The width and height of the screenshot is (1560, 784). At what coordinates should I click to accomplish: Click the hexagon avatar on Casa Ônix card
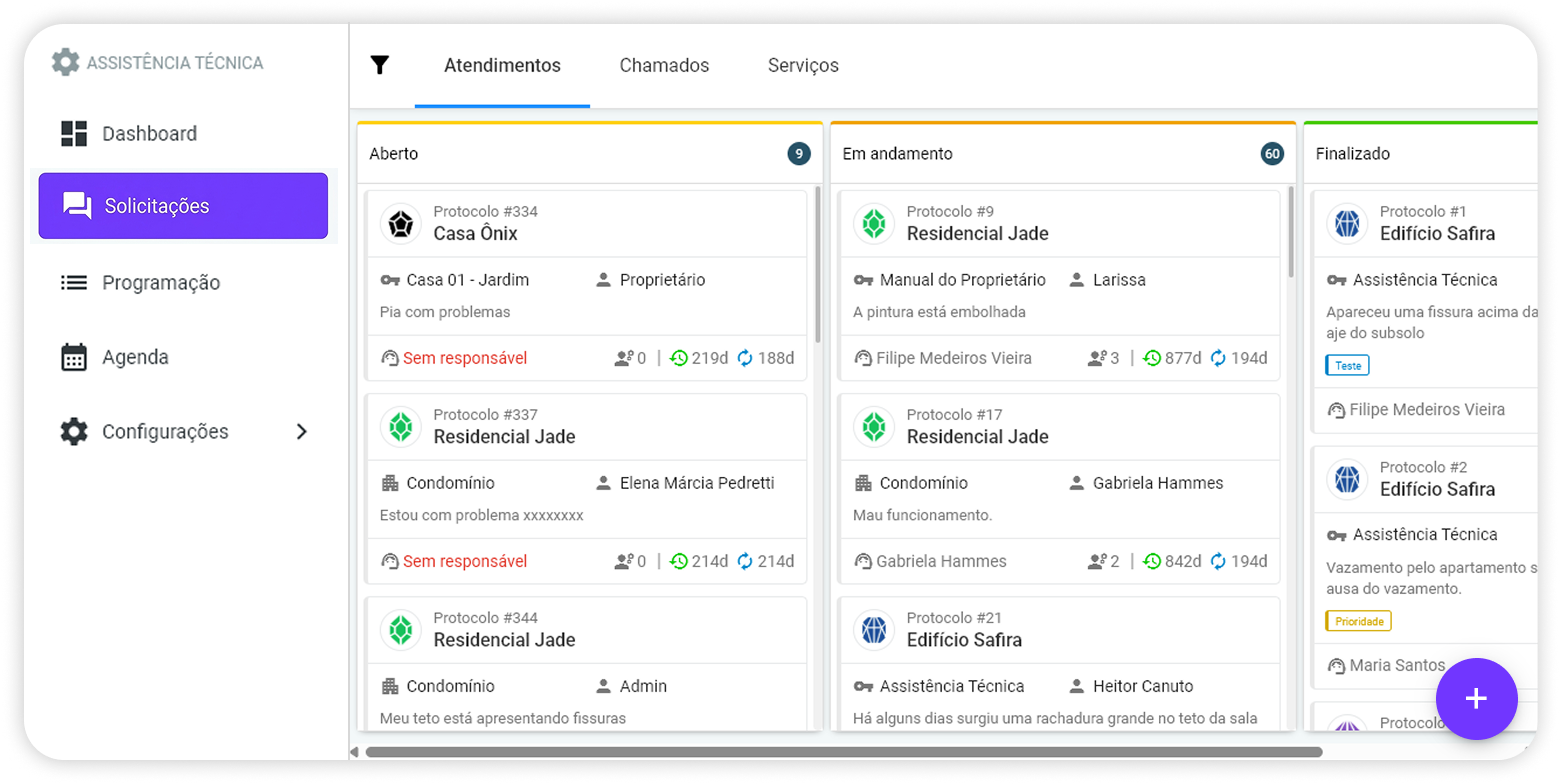coord(401,224)
